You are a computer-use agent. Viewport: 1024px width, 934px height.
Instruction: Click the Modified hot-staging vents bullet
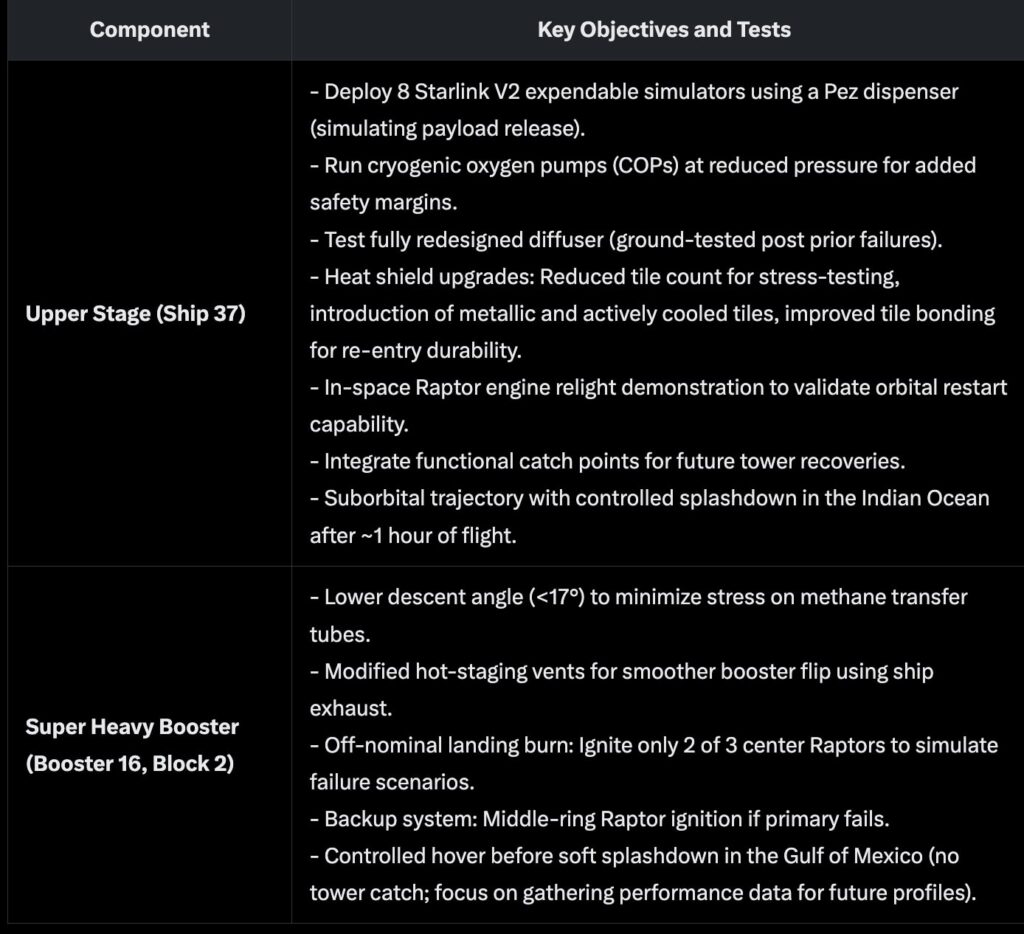click(628, 671)
